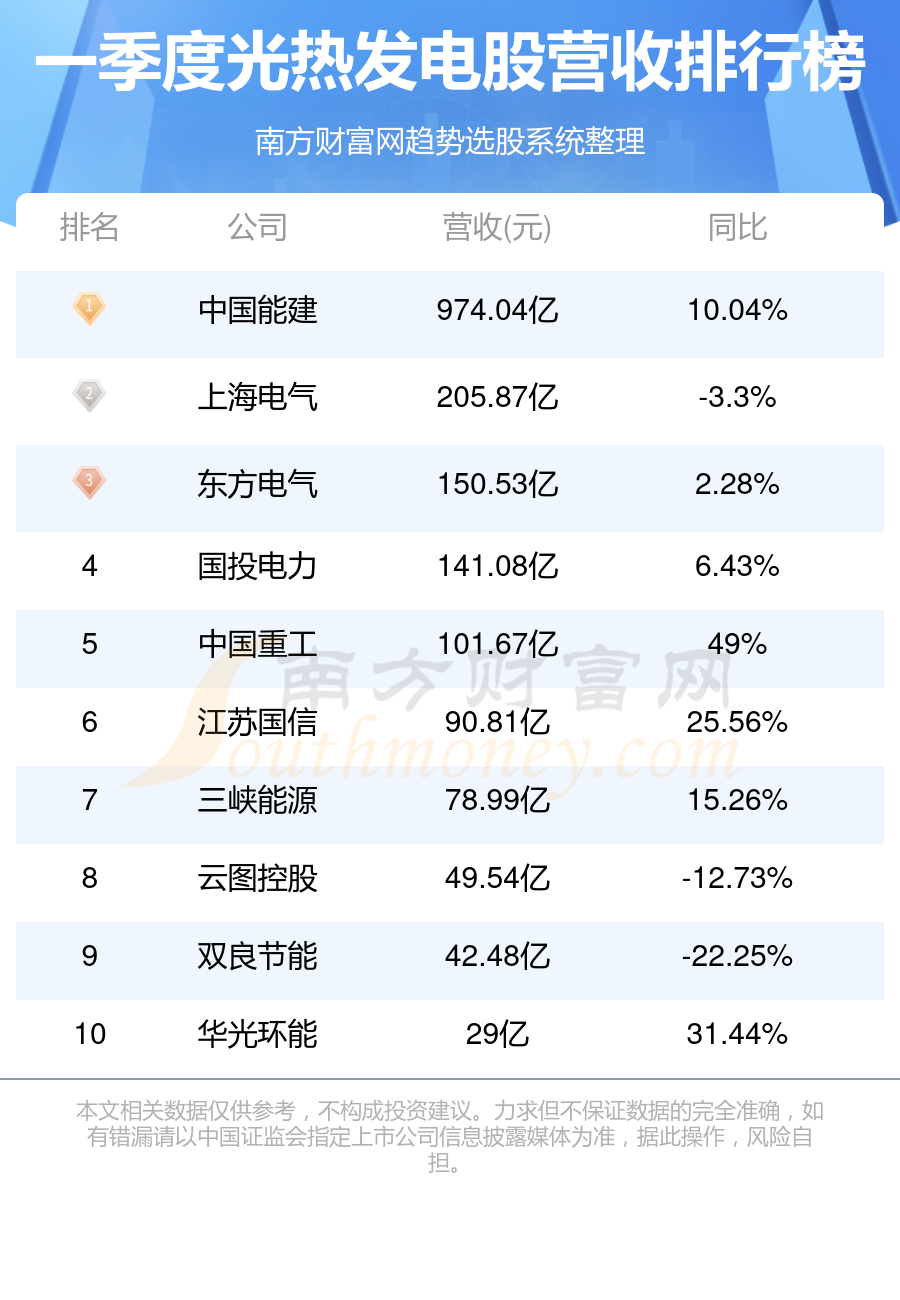Click the -22.25% year-over-year value
Viewport: 900px width, 1300px height.
coord(738,956)
